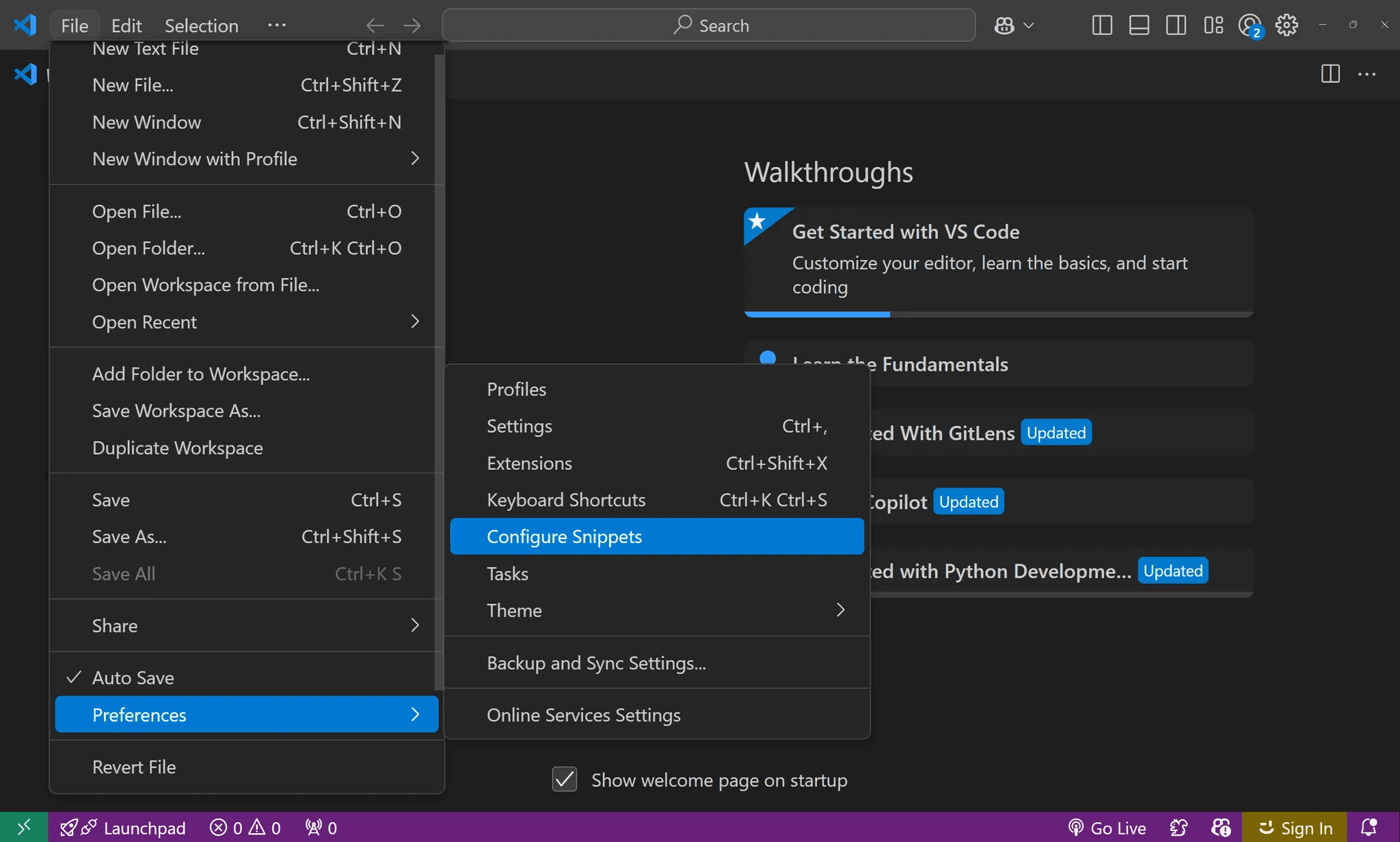Expand the Copilot dropdown chevron
1400x842 pixels.
point(1029,26)
